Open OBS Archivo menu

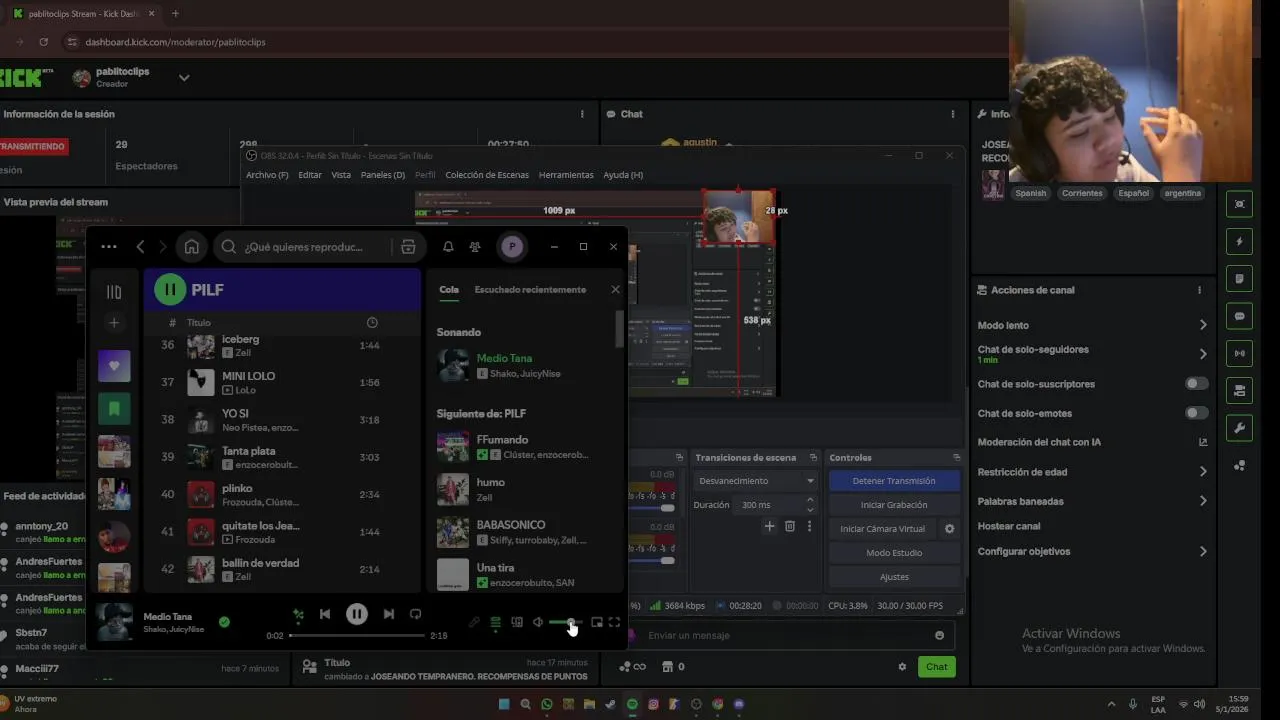(x=267, y=175)
